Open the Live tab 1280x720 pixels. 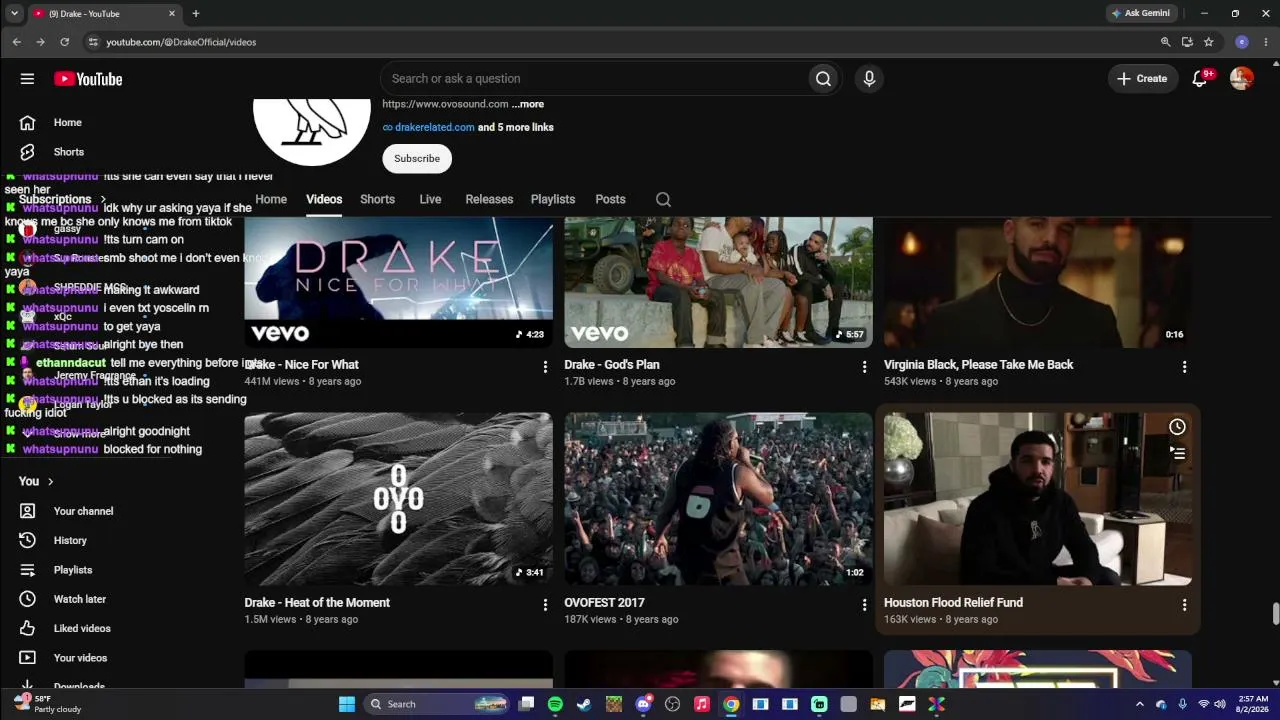tap(430, 199)
